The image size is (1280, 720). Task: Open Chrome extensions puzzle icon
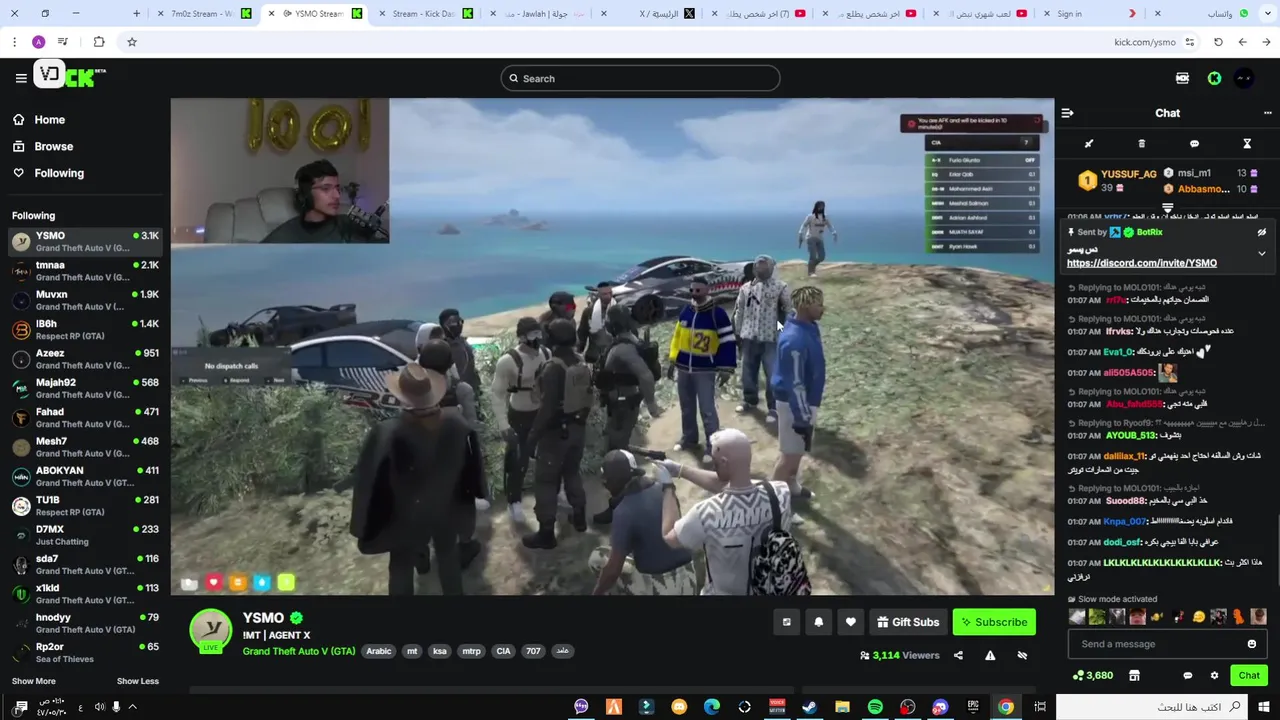[x=98, y=42]
